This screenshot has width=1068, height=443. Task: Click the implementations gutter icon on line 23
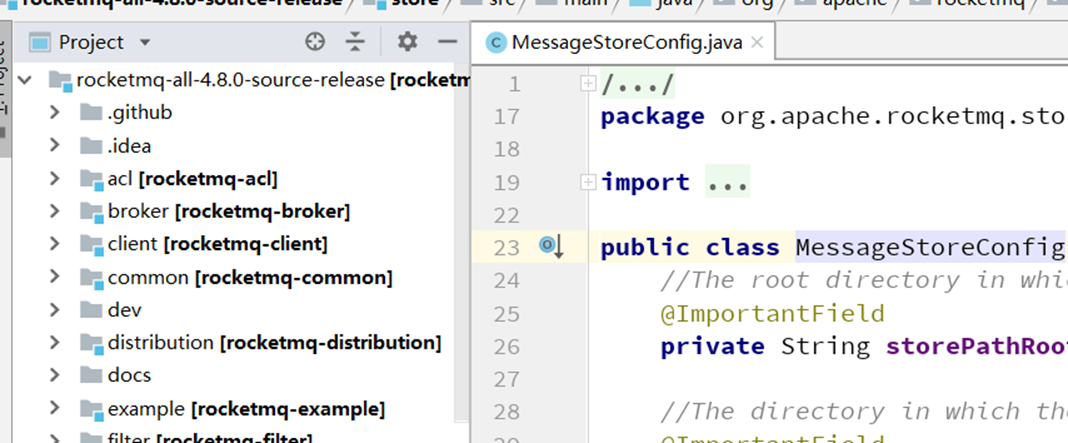551,246
